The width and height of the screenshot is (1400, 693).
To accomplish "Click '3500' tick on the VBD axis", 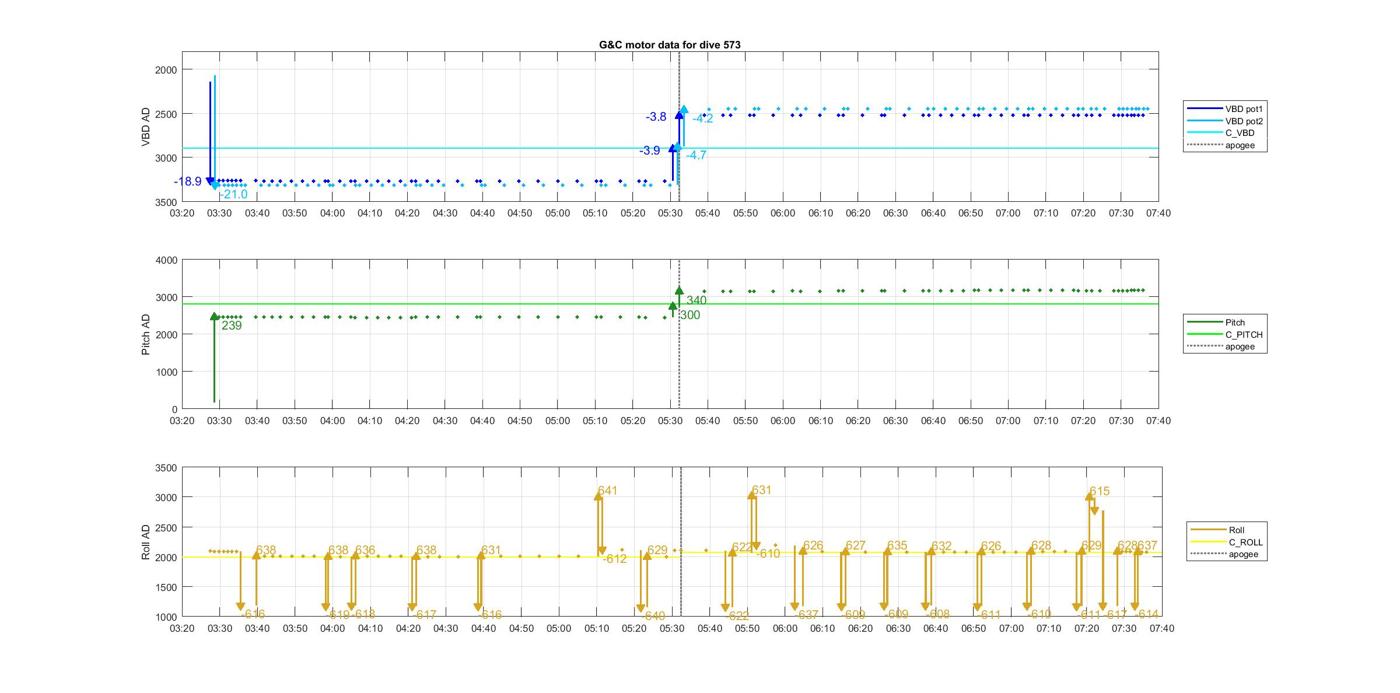I will tap(165, 202).
